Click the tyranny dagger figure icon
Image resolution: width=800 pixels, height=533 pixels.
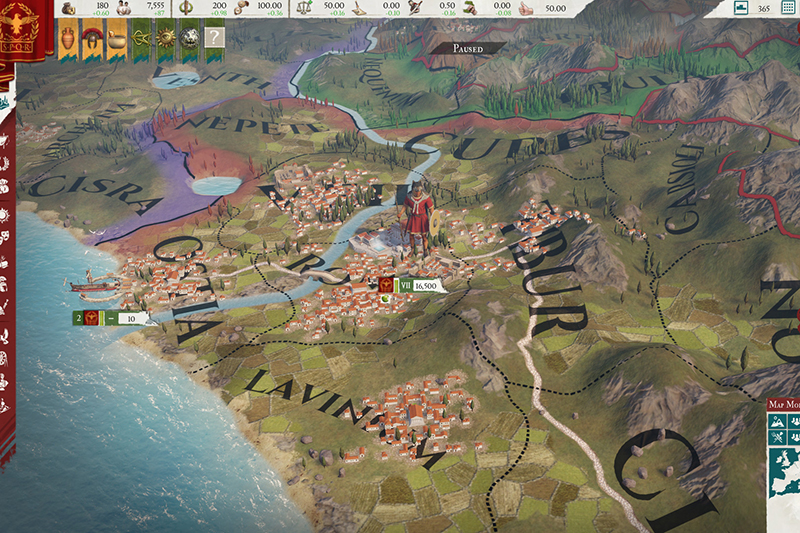click(x=415, y=8)
